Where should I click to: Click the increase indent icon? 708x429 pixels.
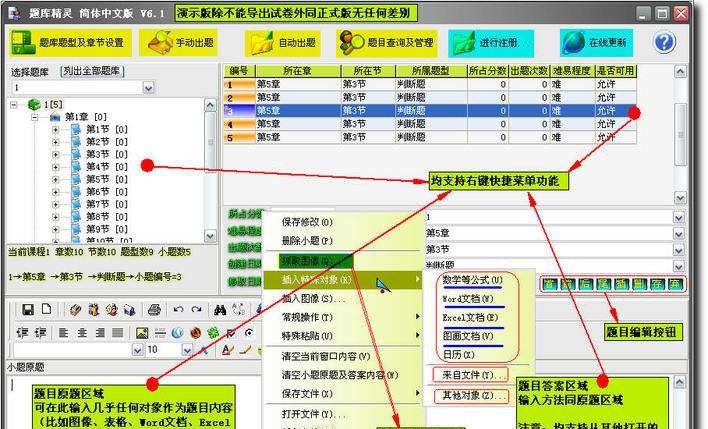click(41, 333)
